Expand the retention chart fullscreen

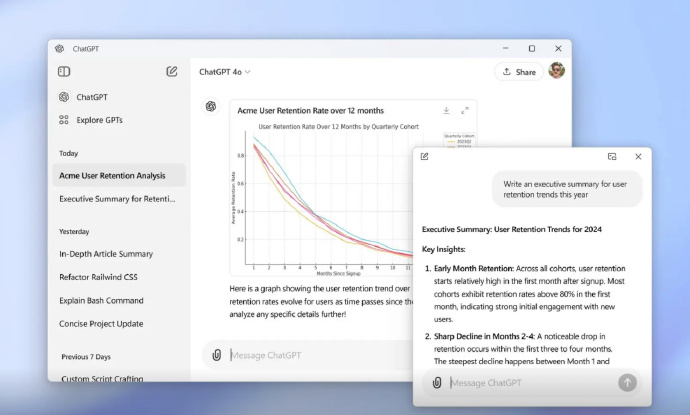[465, 110]
